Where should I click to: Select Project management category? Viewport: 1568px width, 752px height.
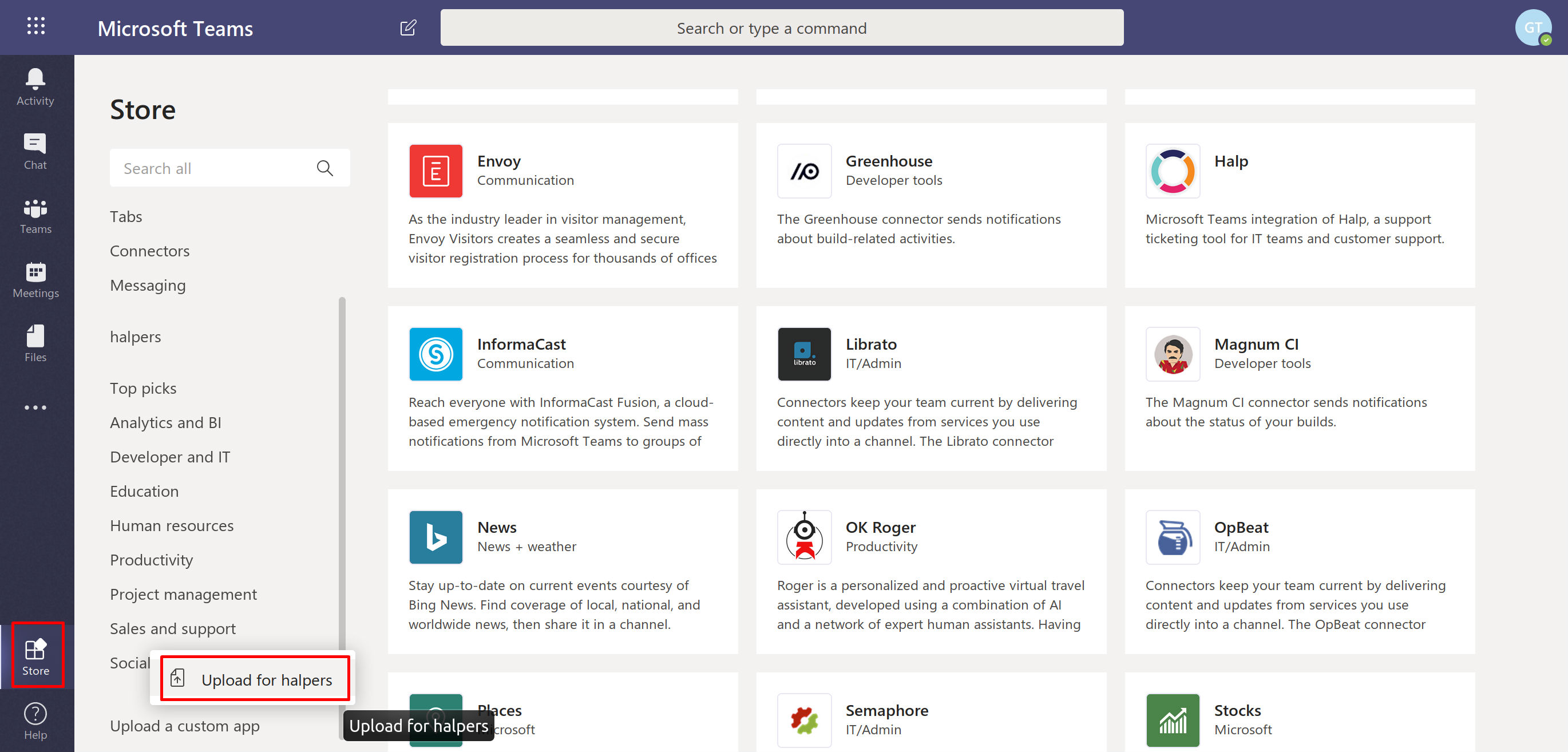pyautogui.click(x=183, y=594)
